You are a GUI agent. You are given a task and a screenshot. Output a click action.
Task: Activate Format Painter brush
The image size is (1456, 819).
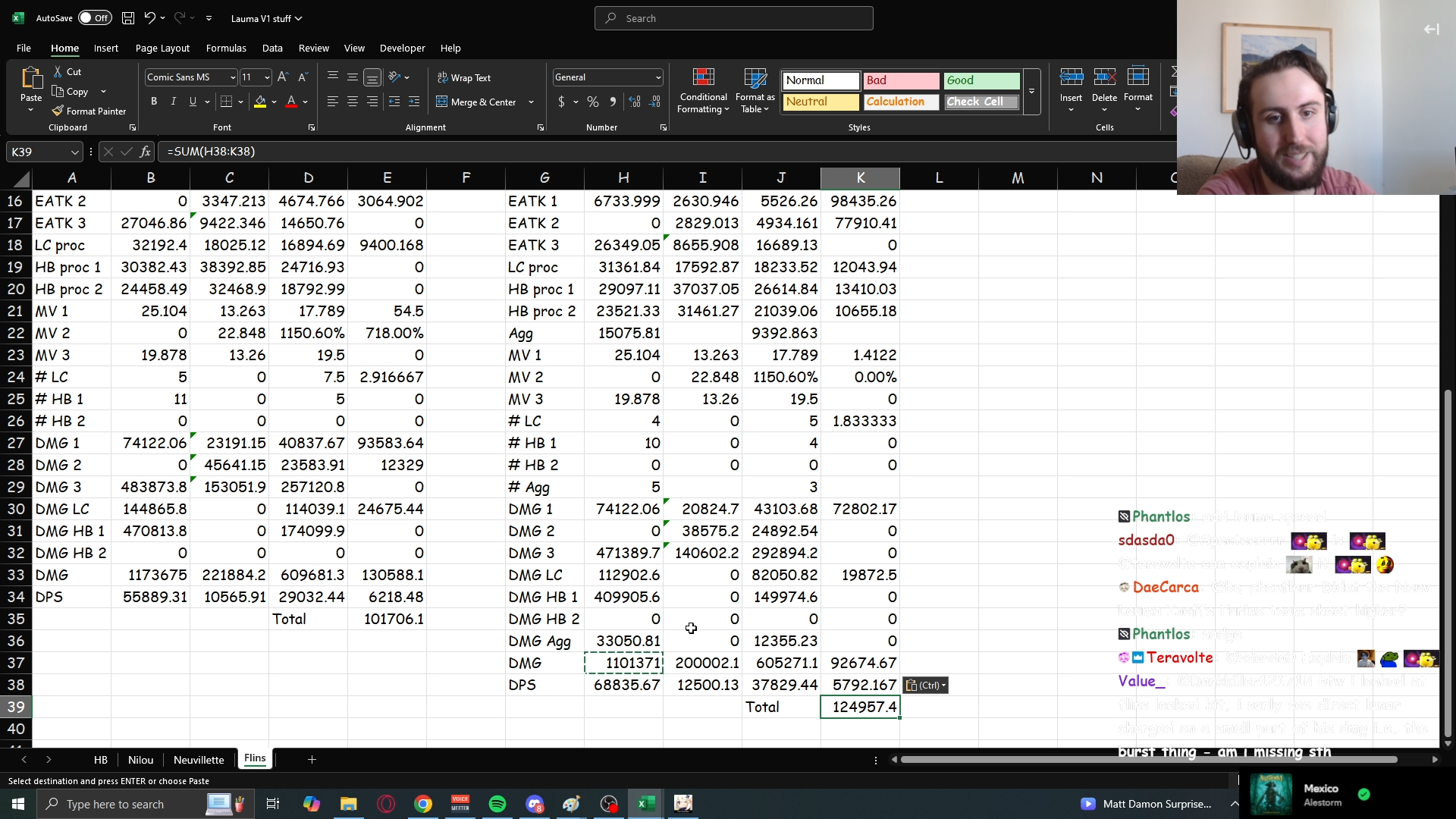pyautogui.click(x=89, y=111)
